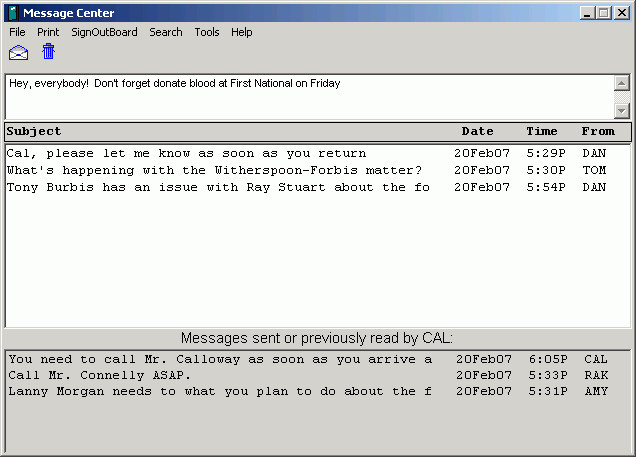
Task: Click the 5:54P time cell
Action: click(x=546, y=187)
